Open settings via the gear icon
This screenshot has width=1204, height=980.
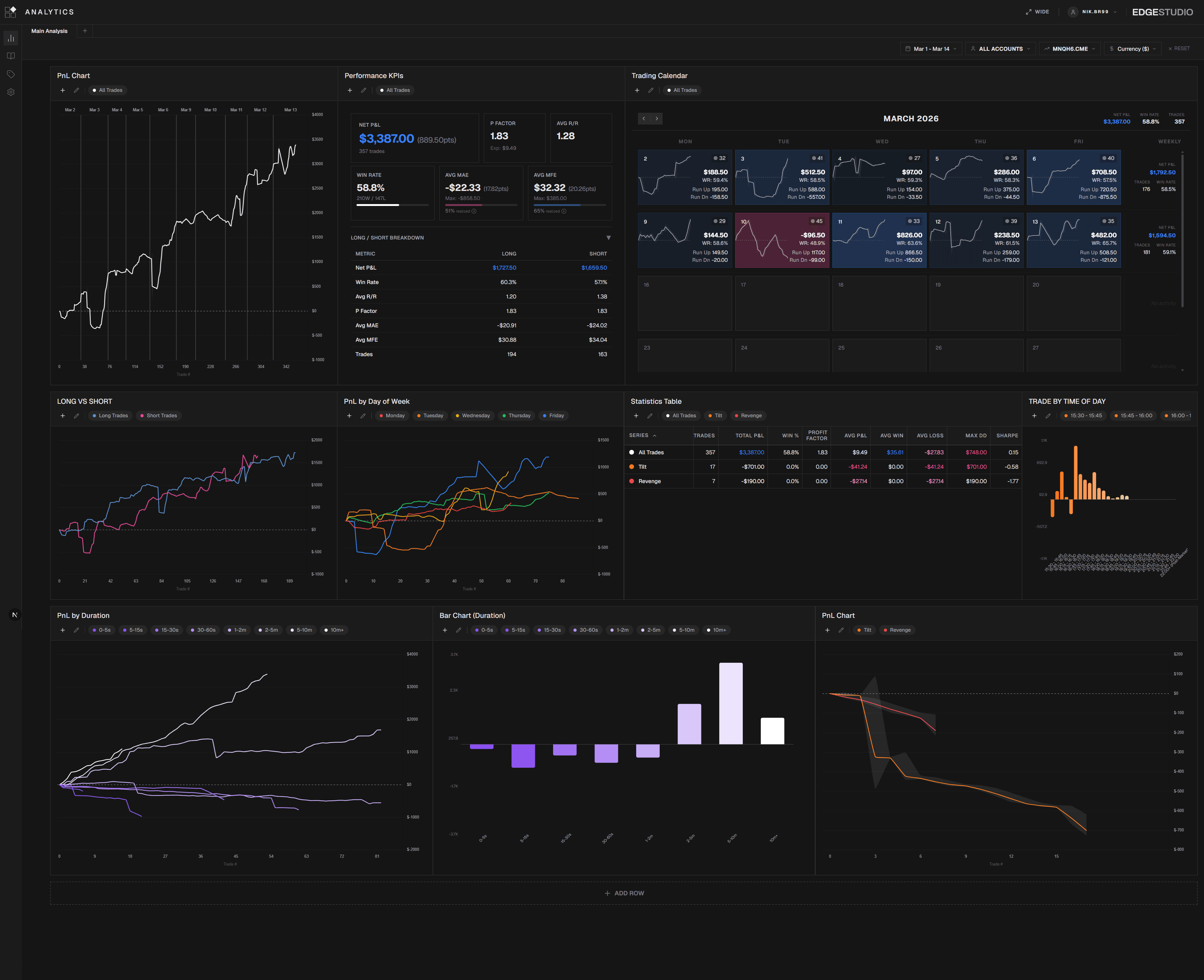[11, 92]
